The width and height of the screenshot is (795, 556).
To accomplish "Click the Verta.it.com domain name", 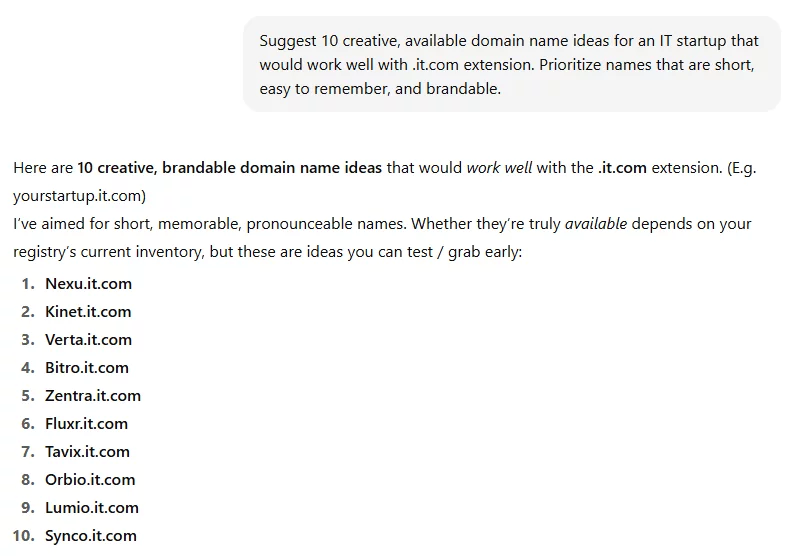I will point(88,340).
